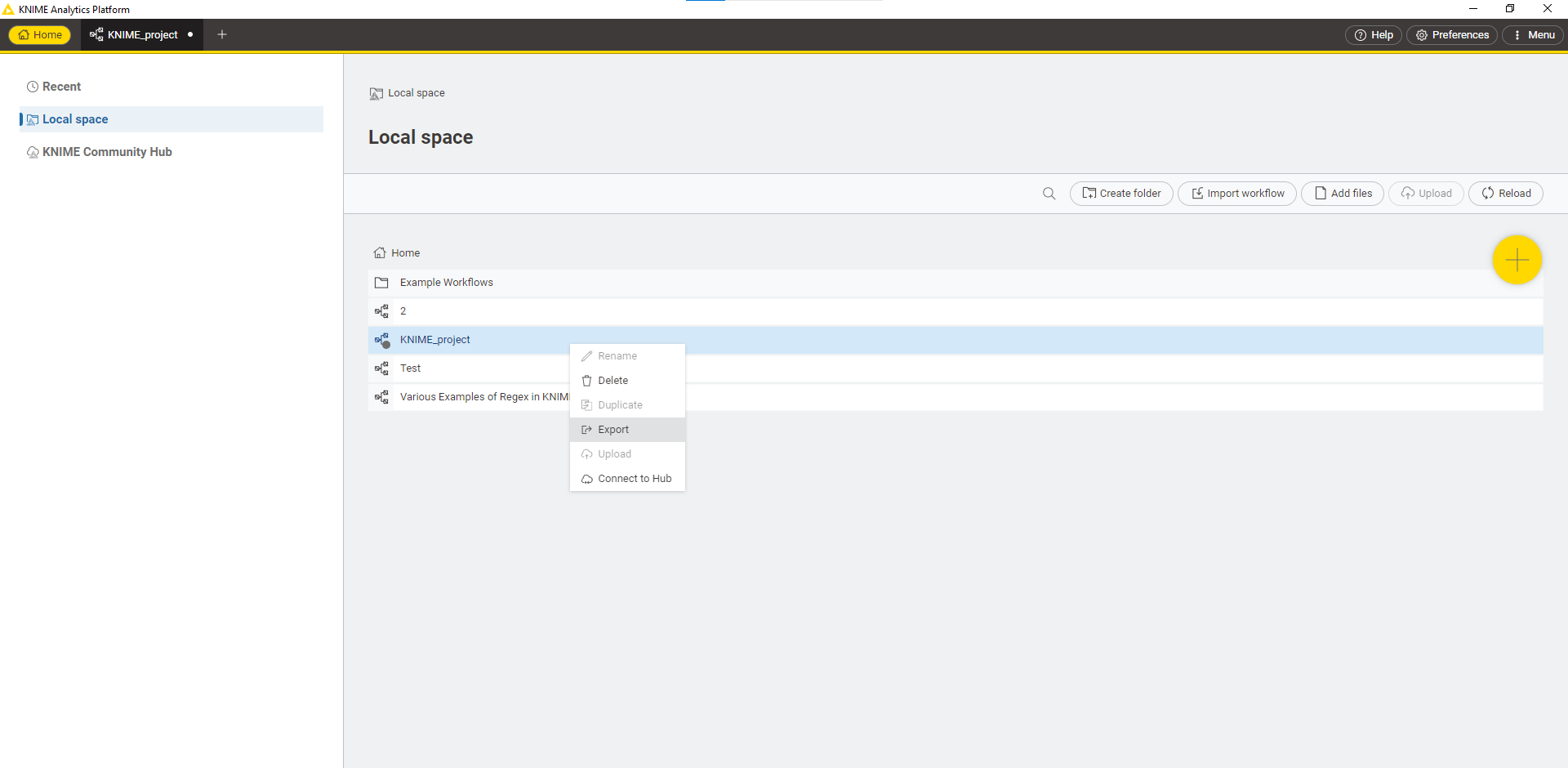Click the KNIME Community Hub cloud icon
Screen dimensions: 1568x768
pyautogui.click(x=33, y=152)
